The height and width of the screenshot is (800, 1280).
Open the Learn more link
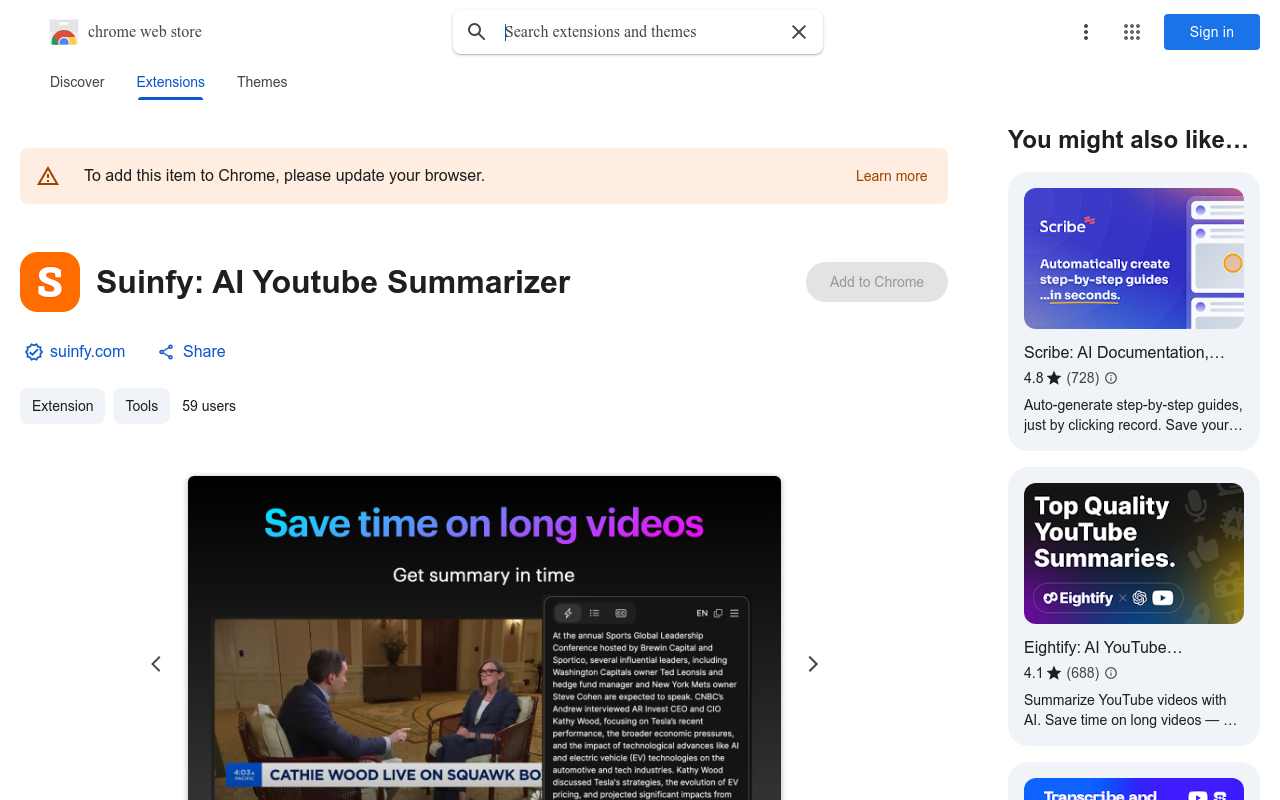[x=891, y=176]
